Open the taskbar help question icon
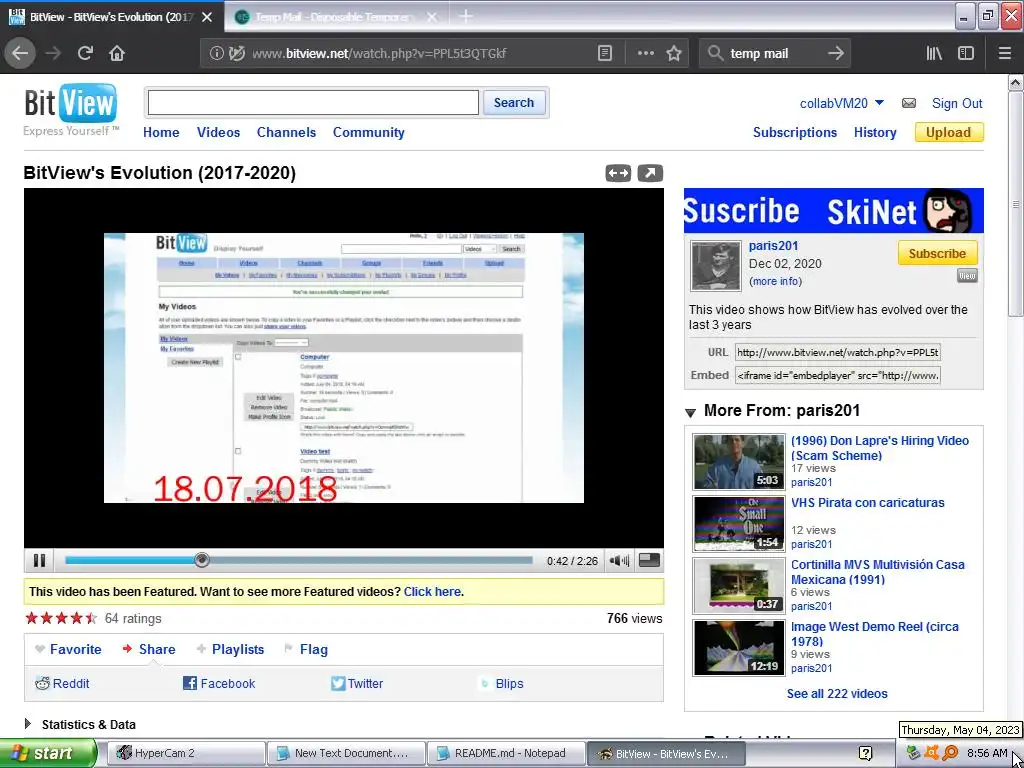The width and height of the screenshot is (1024, 768). coord(865,754)
